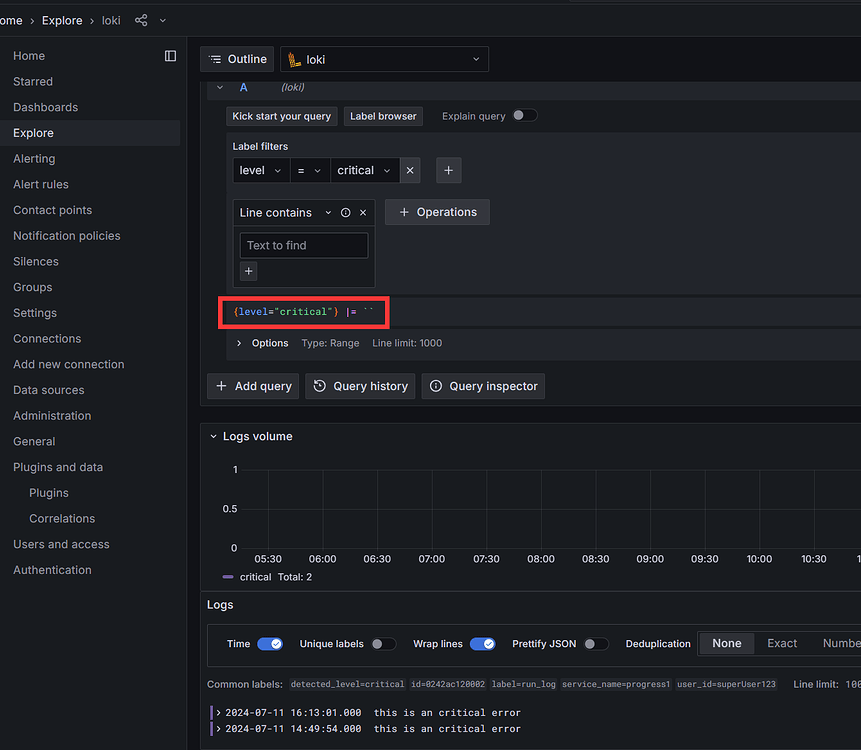Click the Kick start your query button

pos(281,116)
